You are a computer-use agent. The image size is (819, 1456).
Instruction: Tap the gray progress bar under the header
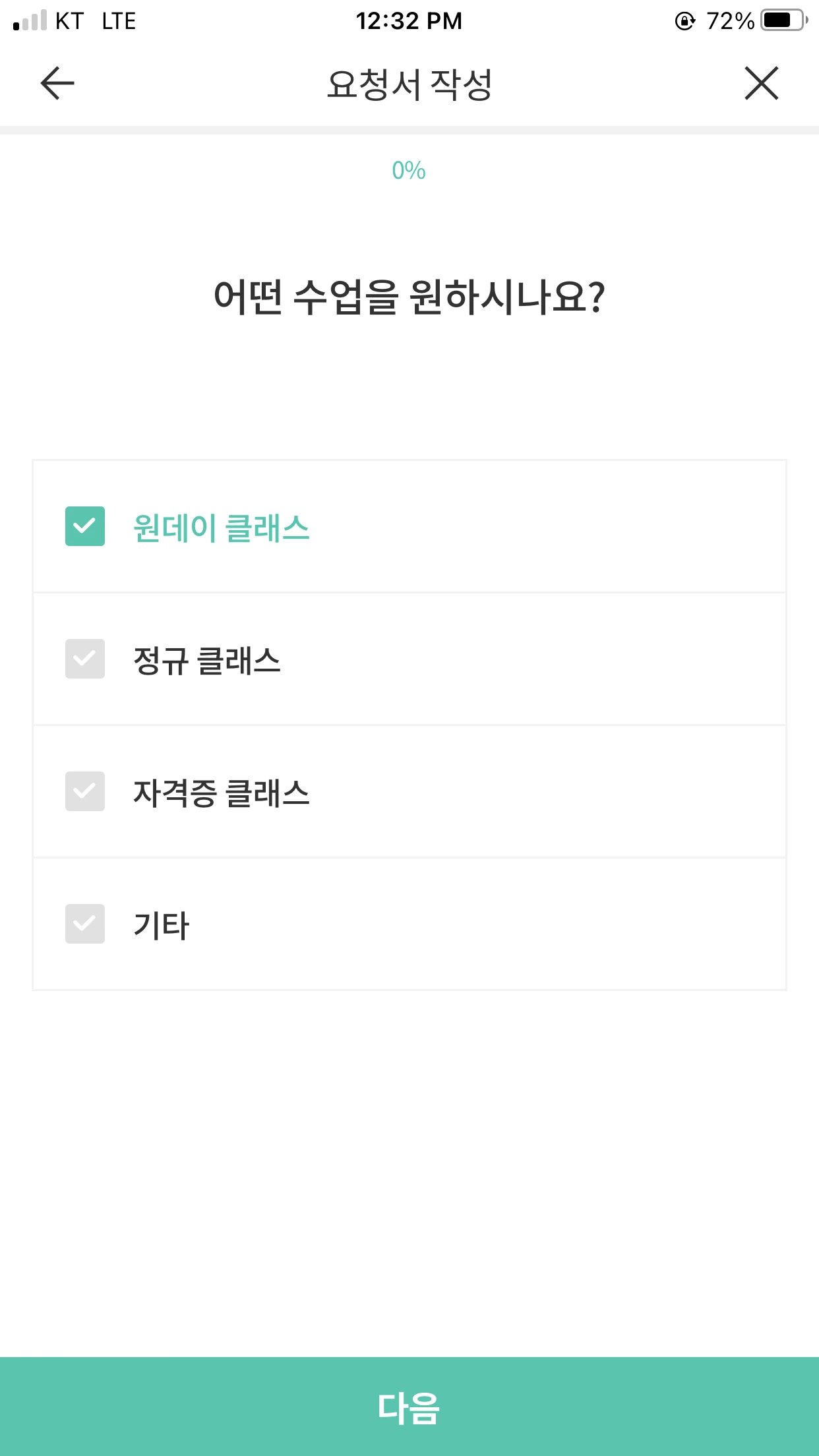409,130
